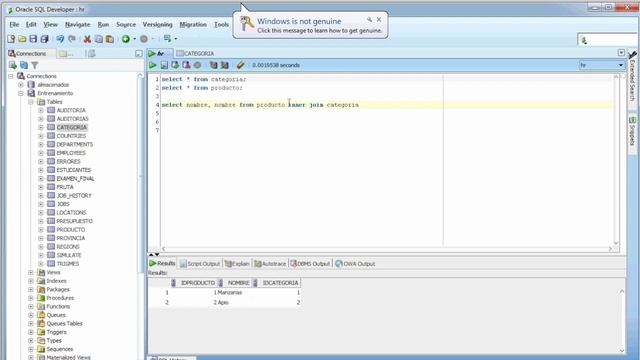The image size is (640, 360).
Task: Expand the Views folder node
Action: click(31, 272)
